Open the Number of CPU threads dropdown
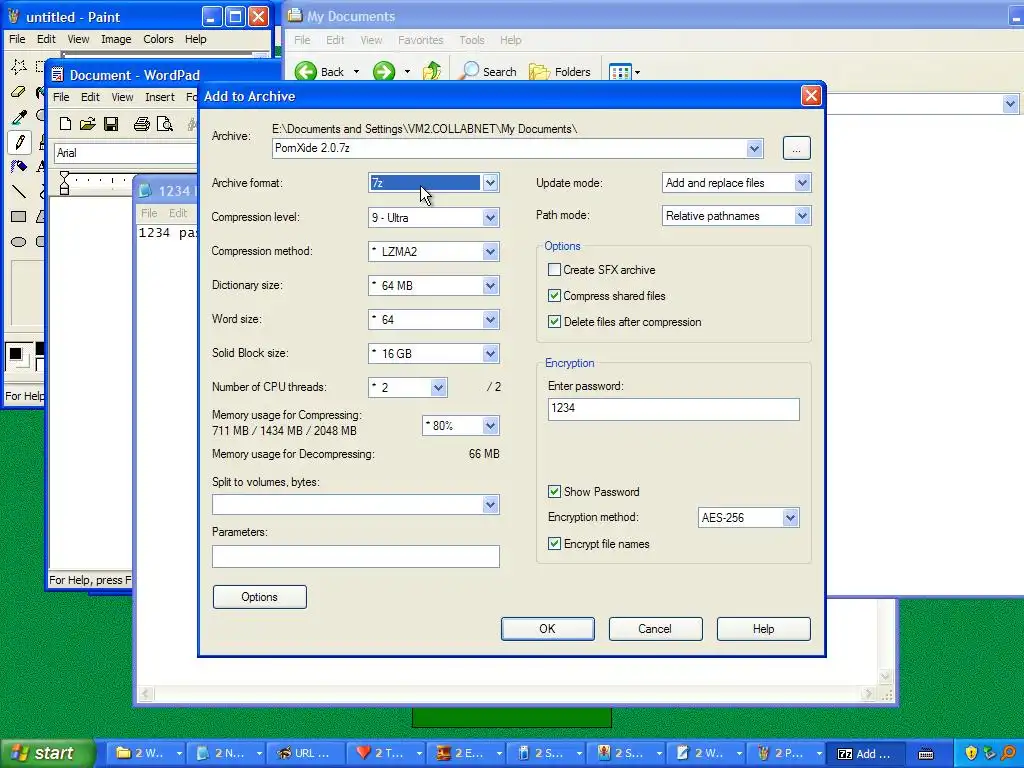The height and width of the screenshot is (768, 1024). 438,387
